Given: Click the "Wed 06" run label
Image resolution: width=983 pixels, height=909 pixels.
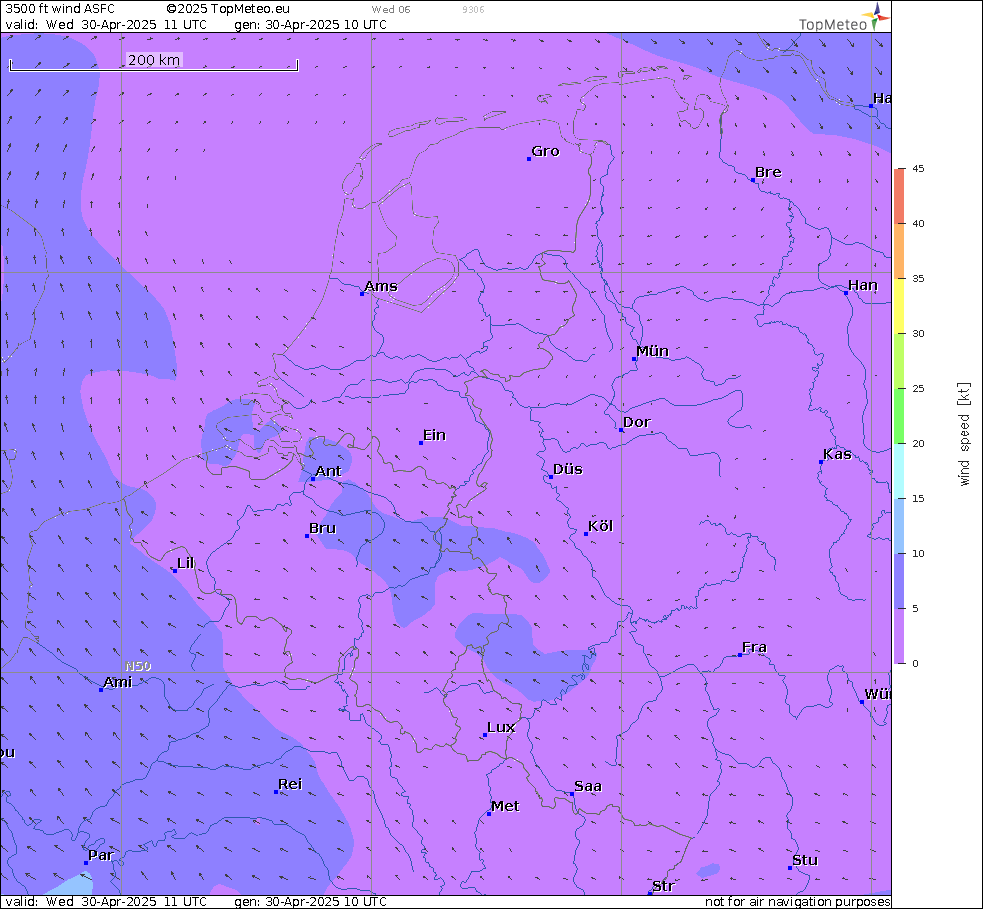Looking at the screenshot, I should pos(391,9).
